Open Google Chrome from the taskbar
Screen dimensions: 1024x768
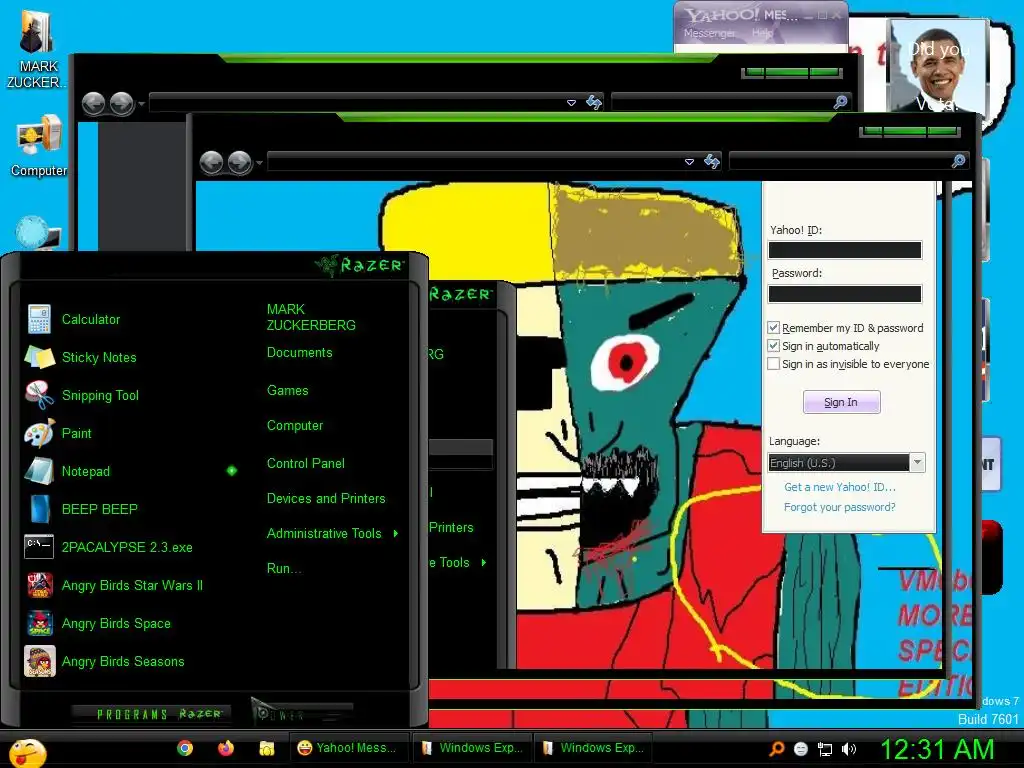pyautogui.click(x=185, y=748)
